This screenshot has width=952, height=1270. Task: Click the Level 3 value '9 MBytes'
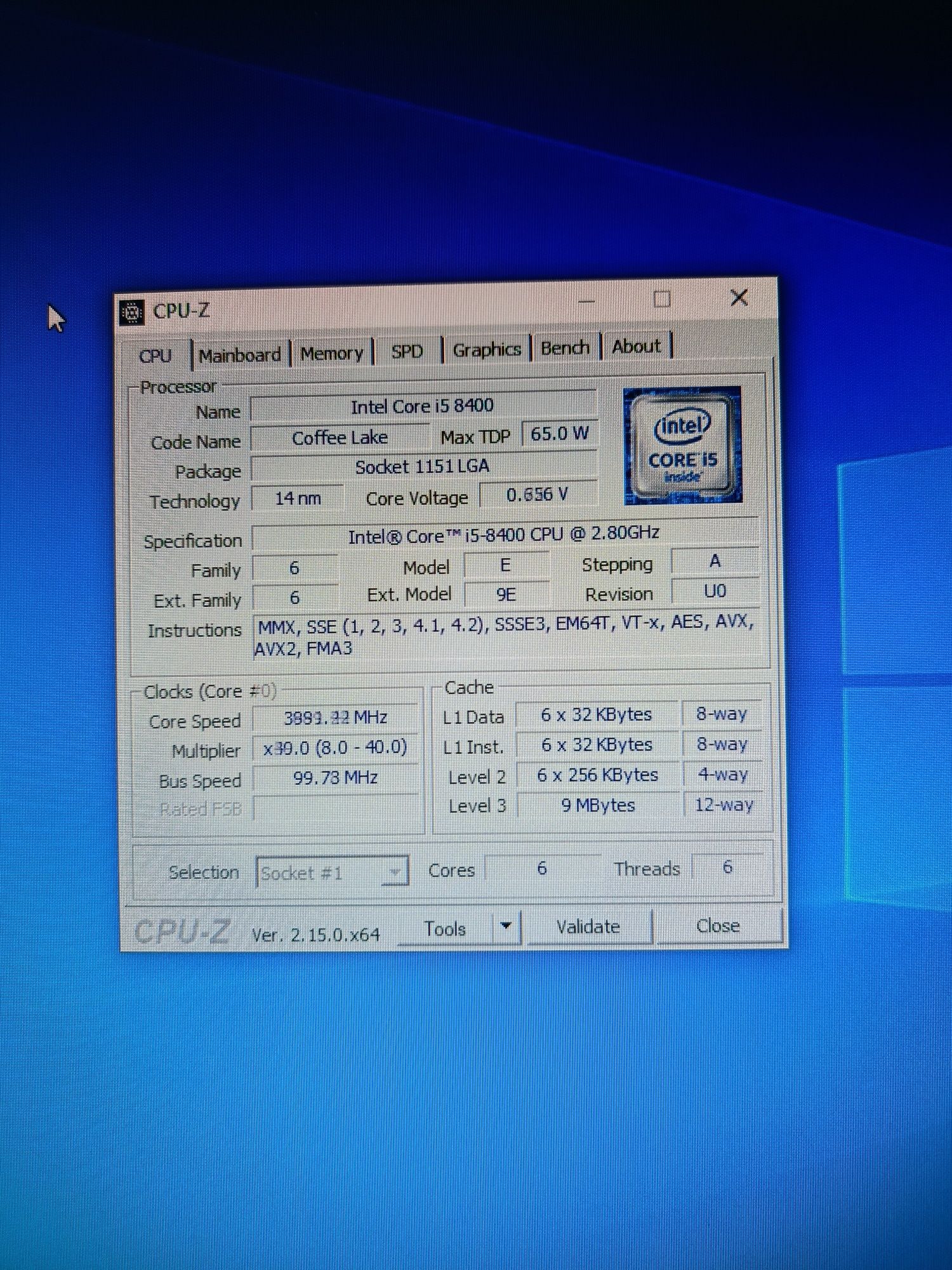click(x=598, y=805)
